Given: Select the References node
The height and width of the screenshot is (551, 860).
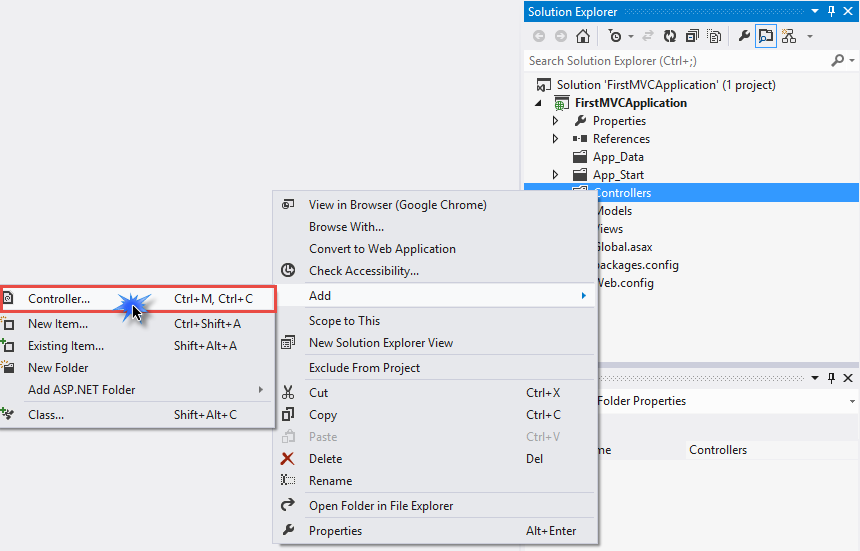Looking at the screenshot, I should [621, 139].
